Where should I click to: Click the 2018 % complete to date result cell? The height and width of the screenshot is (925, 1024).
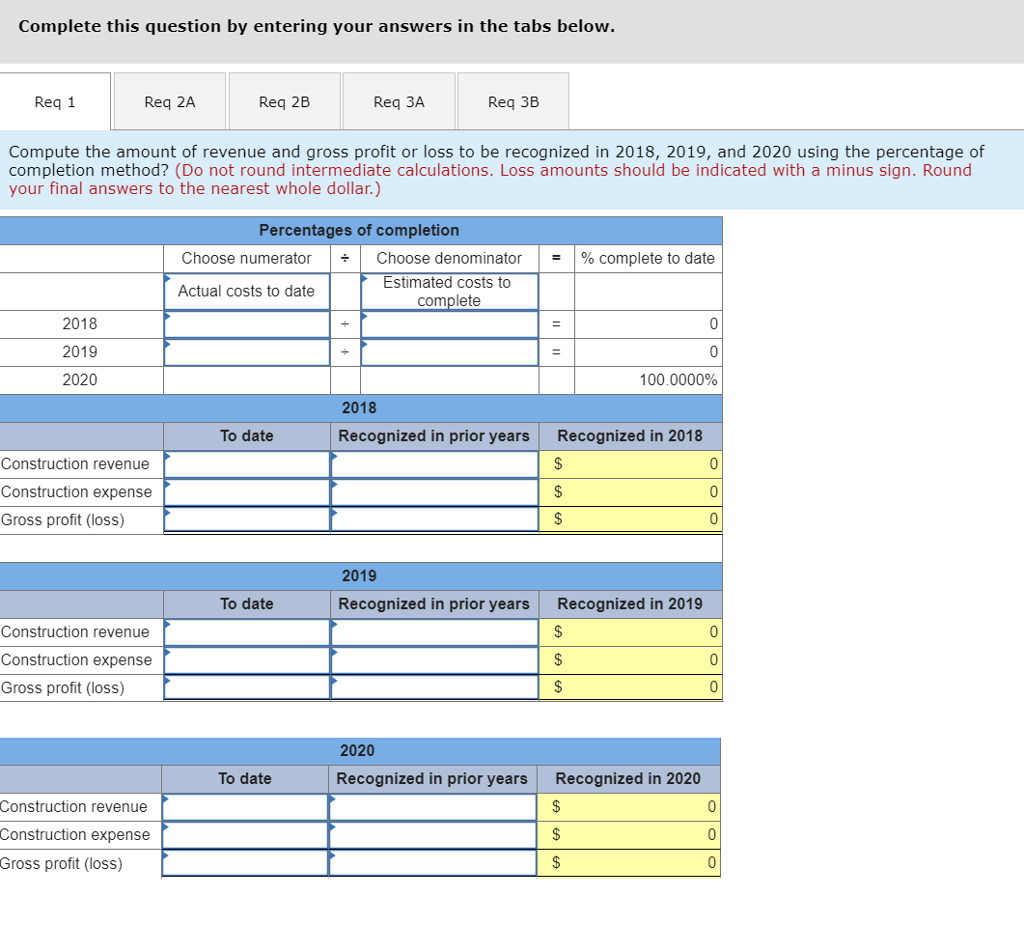(x=648, y=324)
